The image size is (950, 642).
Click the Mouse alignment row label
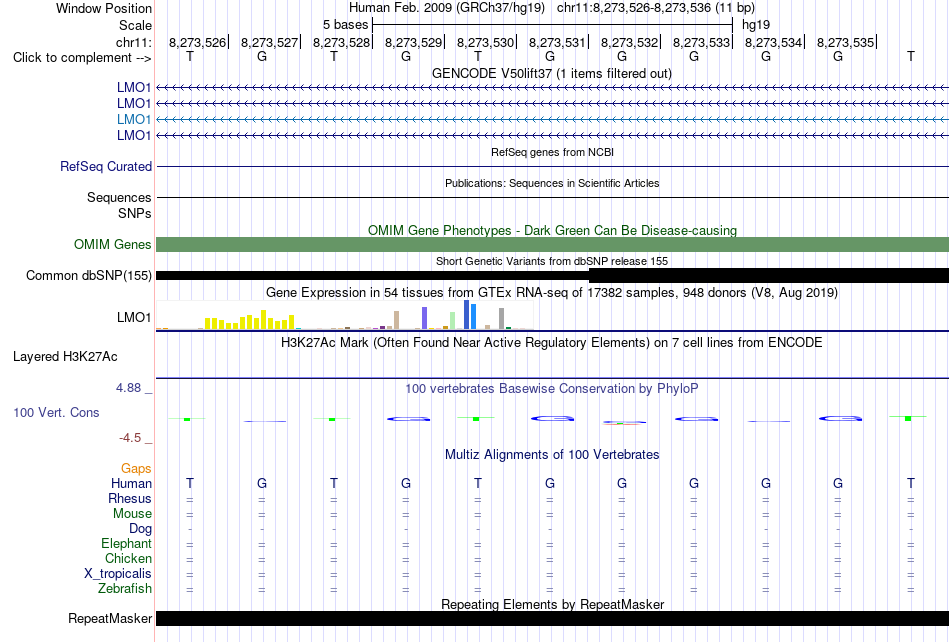[x=132, y=514]
